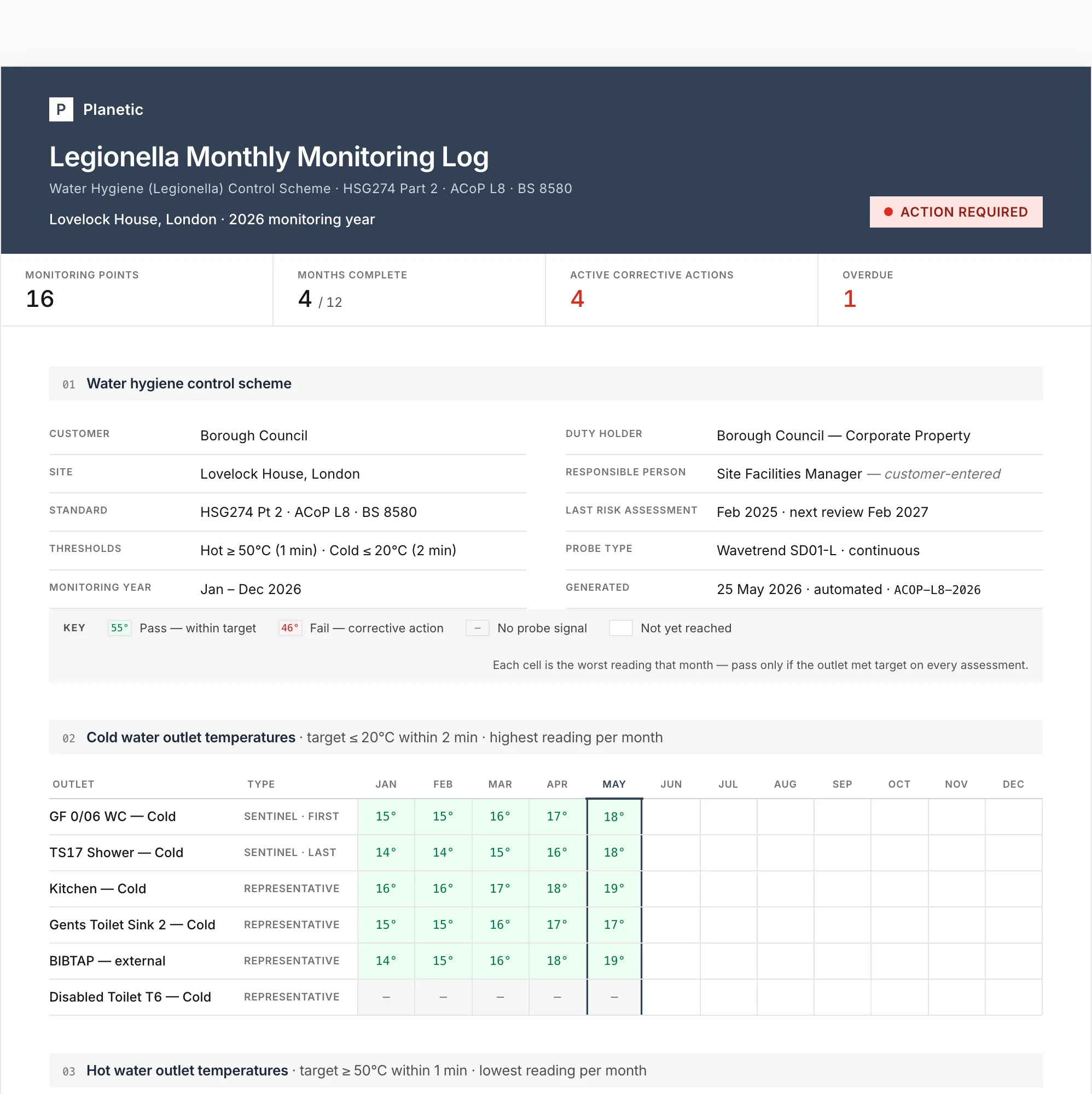Click Gents Toilet Sink 2 February cell 15°

click(x=443, y=926)
